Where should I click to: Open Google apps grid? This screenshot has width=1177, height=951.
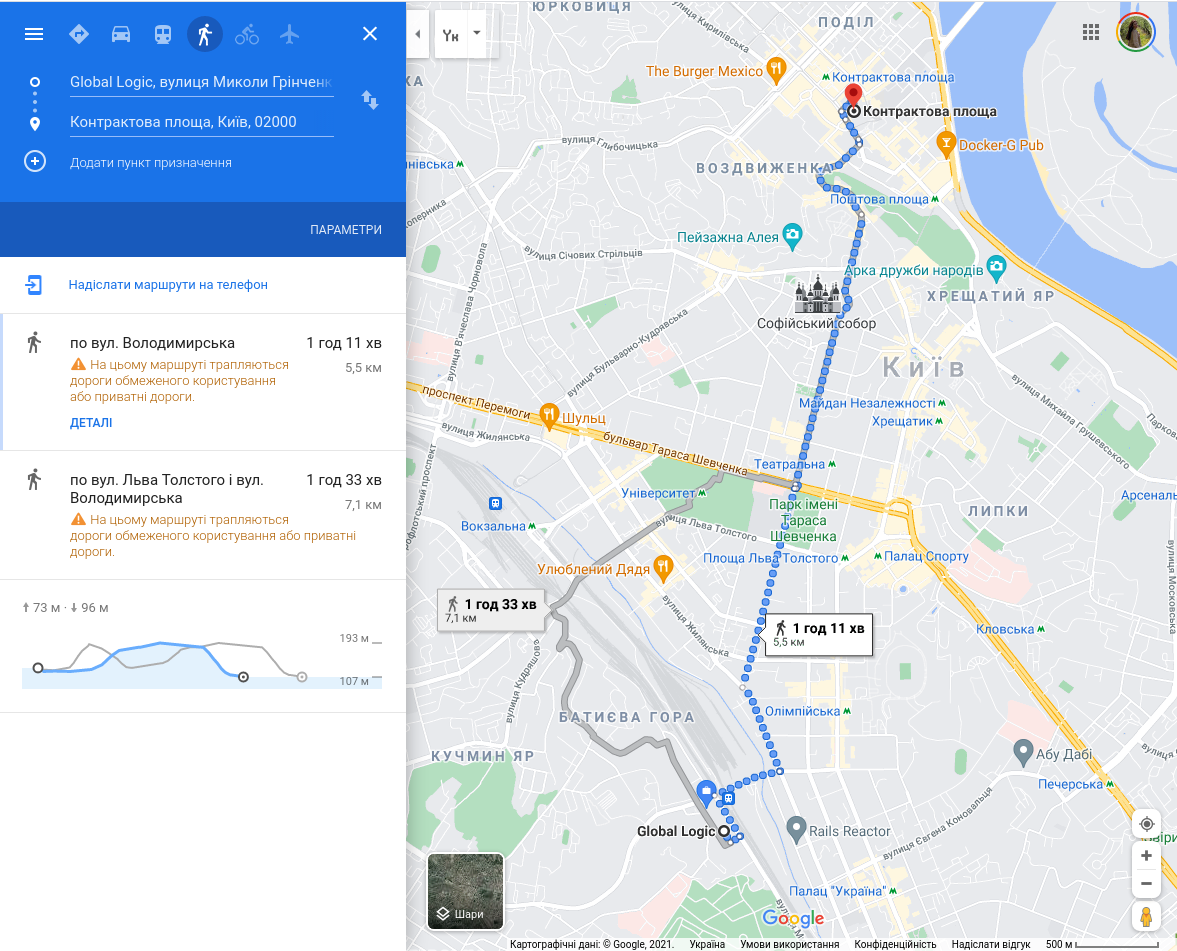point(1091,32)
